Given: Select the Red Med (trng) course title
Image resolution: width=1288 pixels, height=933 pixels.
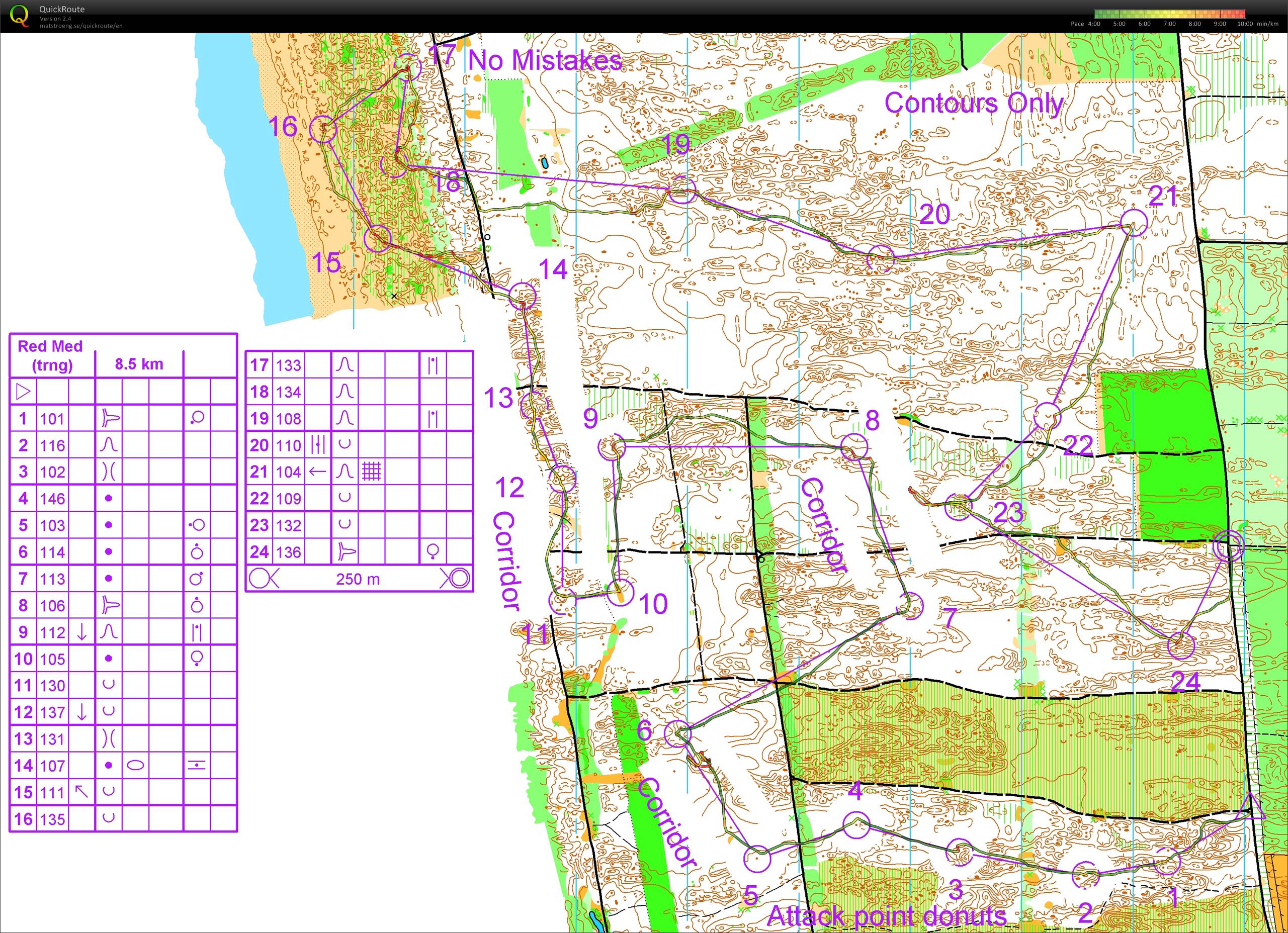Looking at the screenshot, I should click(50, 355).
